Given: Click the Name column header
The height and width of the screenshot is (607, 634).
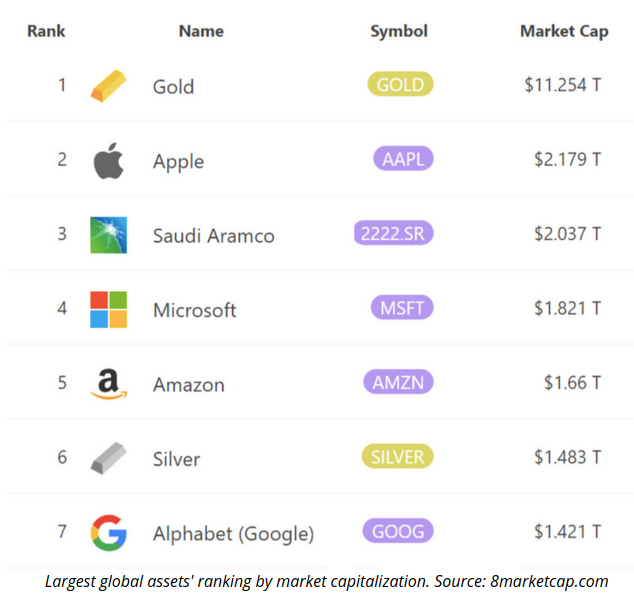Looking at the screenshot, I should pyautogui.click(x=201, y=31).
